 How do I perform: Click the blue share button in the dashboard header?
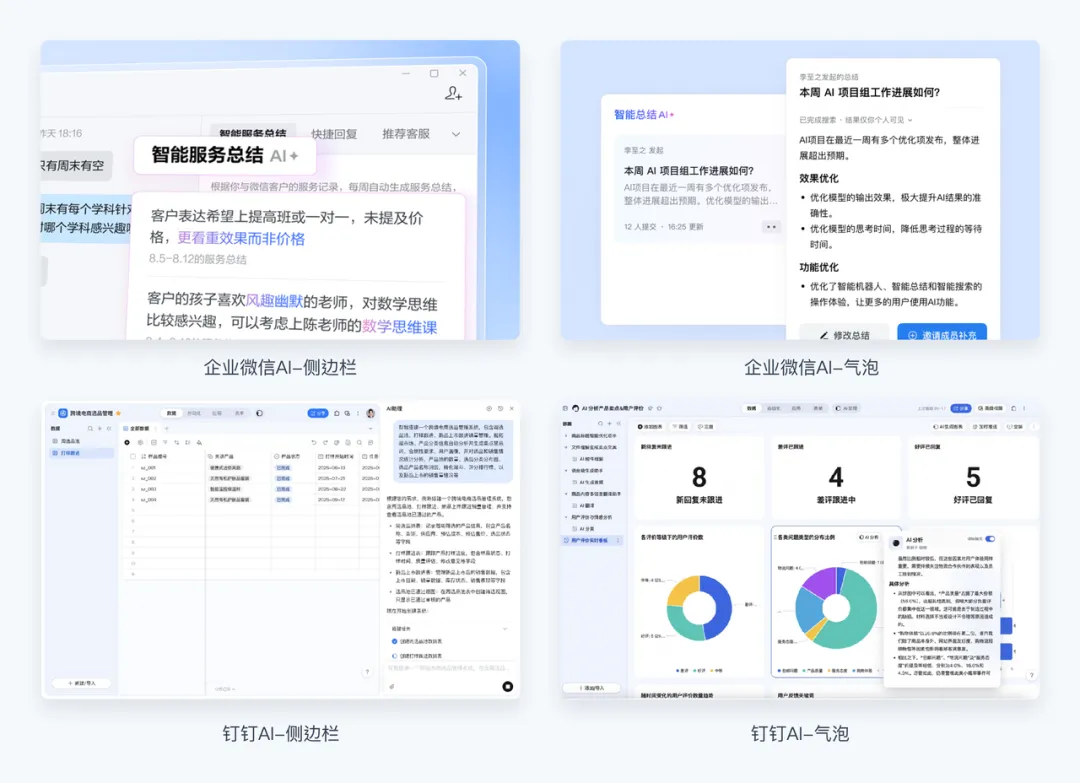[961, 408]
